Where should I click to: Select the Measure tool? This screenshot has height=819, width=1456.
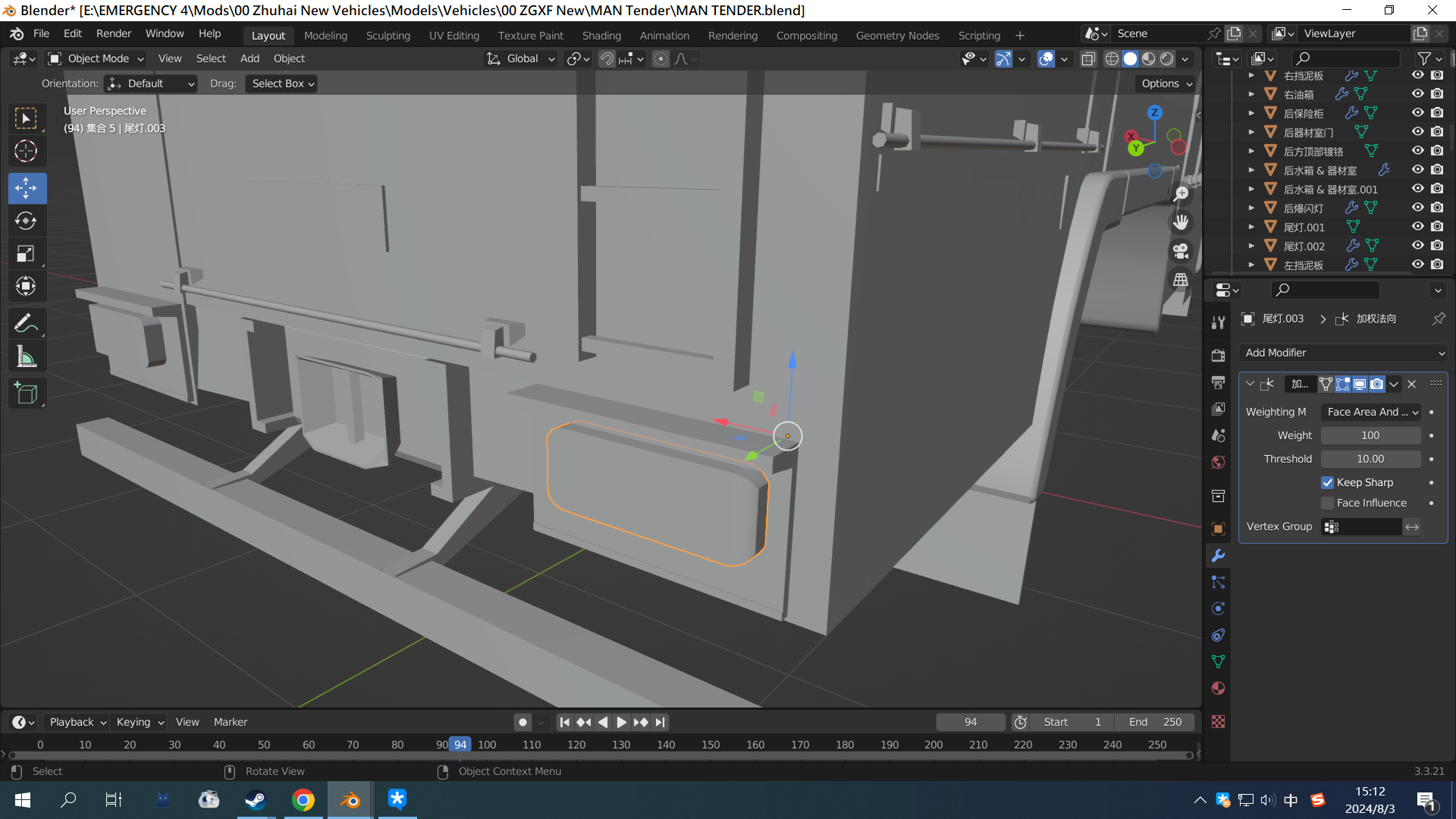[26, 356]
